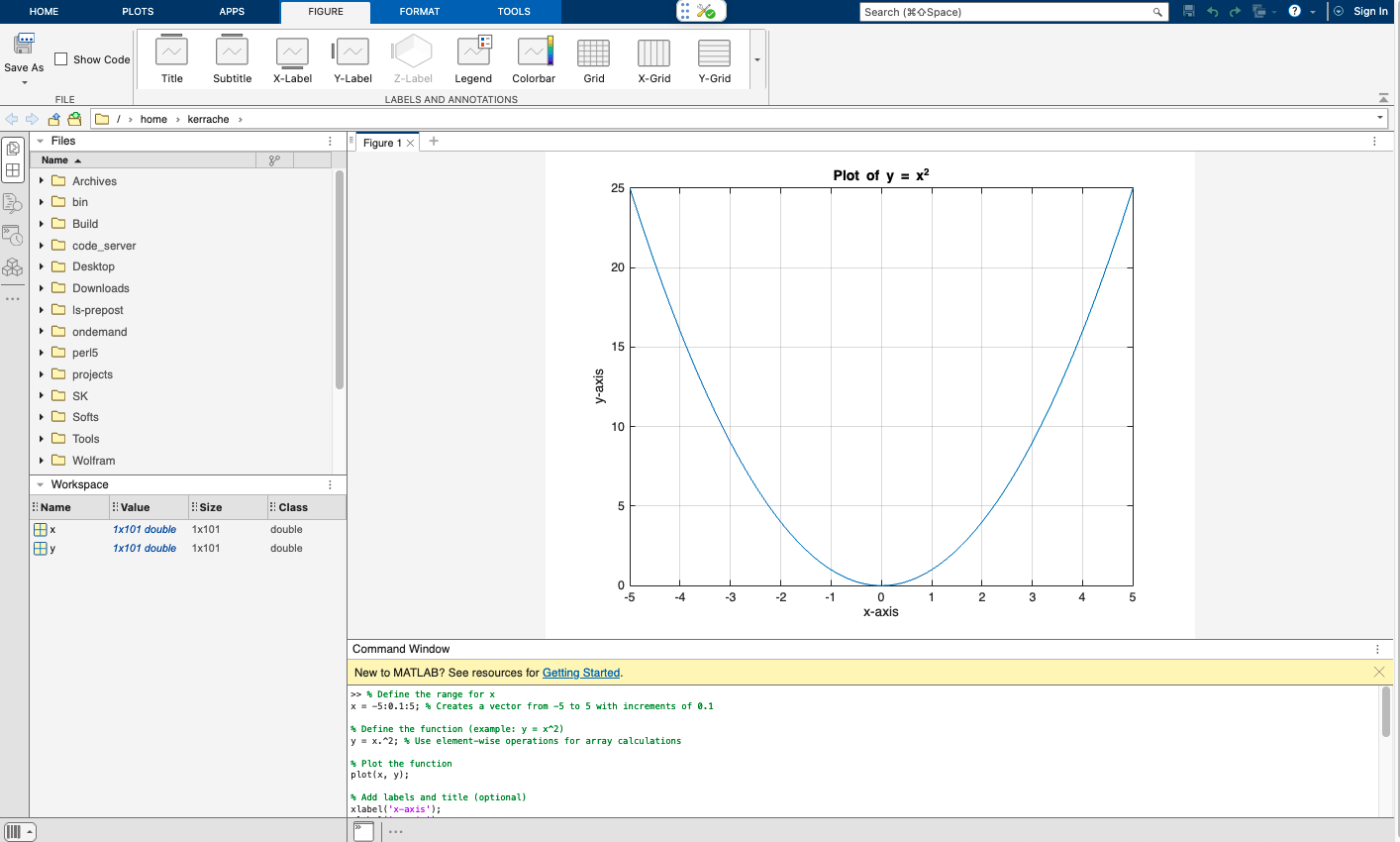Select variable x in Workspace
Image resolution: width=1400 pixels, height=842 pixels.
(188, 529)
